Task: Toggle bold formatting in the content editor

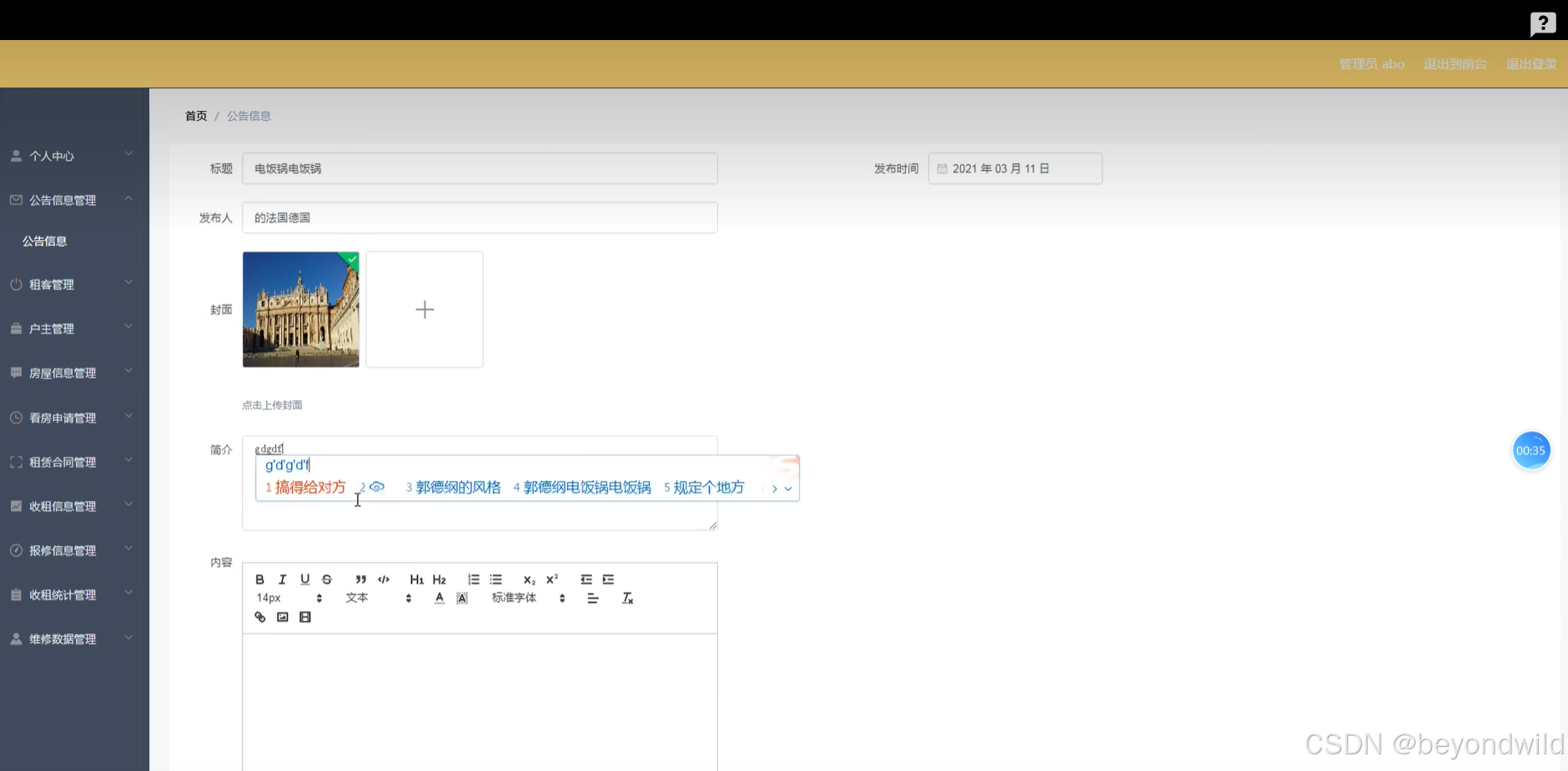Action: 259,579
